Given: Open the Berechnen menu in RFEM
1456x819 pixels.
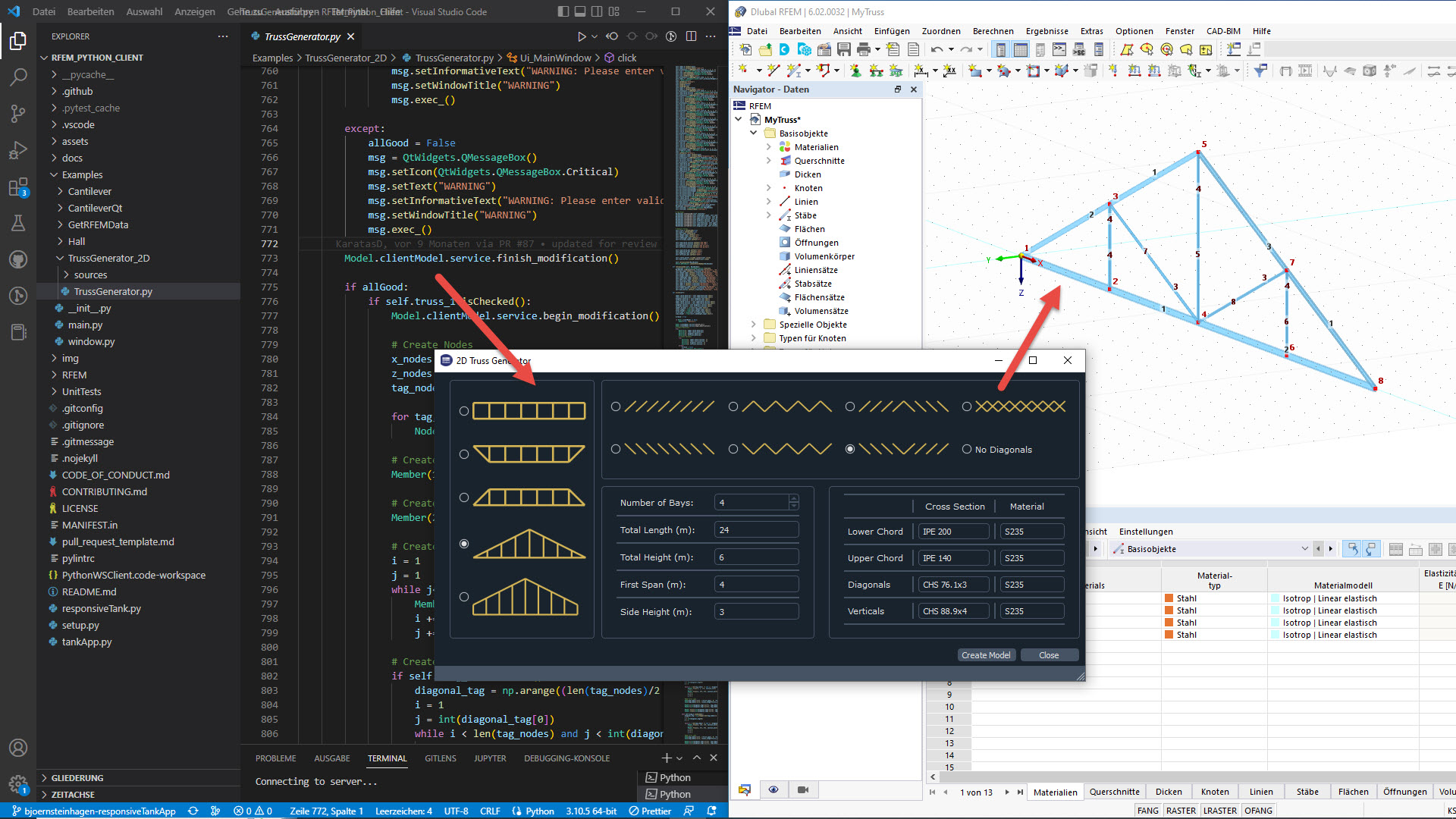Looking at the screenshot, I should coord(993,31).
